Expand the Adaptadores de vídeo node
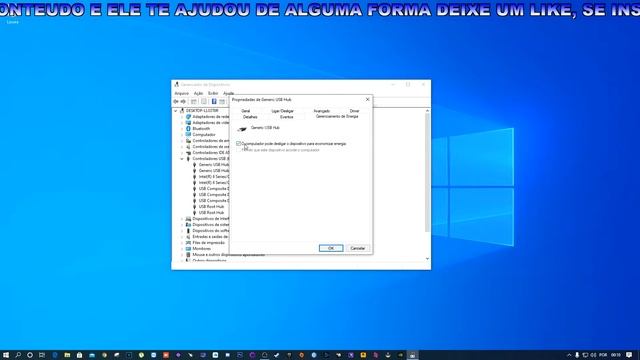 point(182,122)
